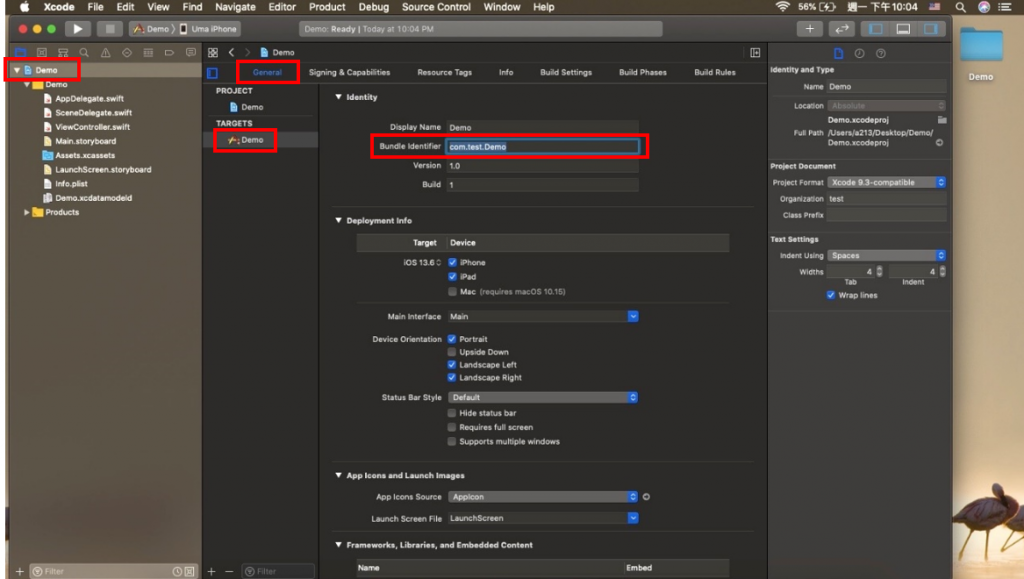The image size is (1024, 579).
Task: Open the Resource Tags tab
Action: click(444, 72)
